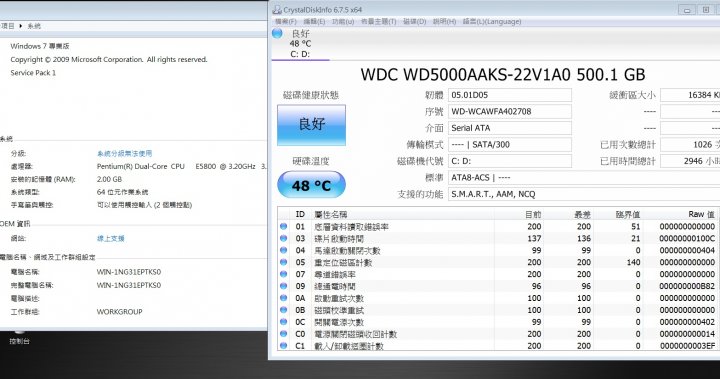
Task: Click the large blue 良好 health status button
Action: pos(311,125)
